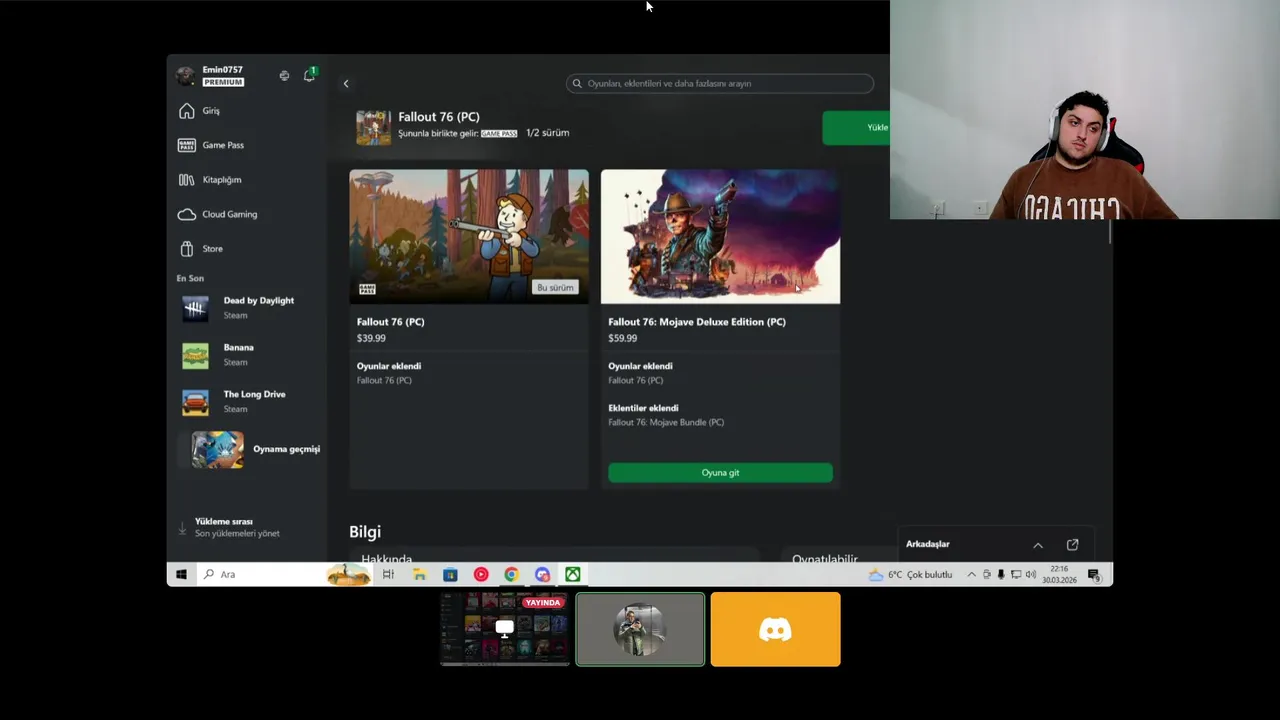This screenshot has width=1280, height=720.
Task: Open Discord from the taskbar
Action: point(542,574)
